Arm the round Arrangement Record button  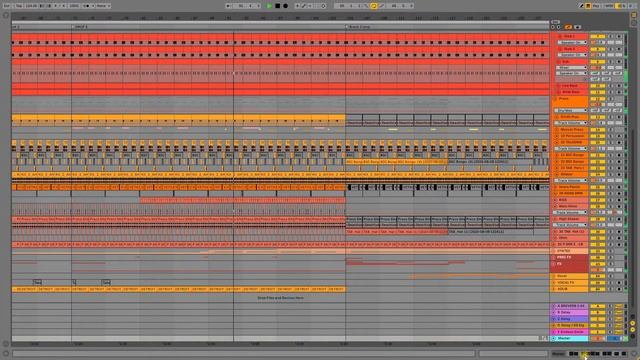[285, 6]
